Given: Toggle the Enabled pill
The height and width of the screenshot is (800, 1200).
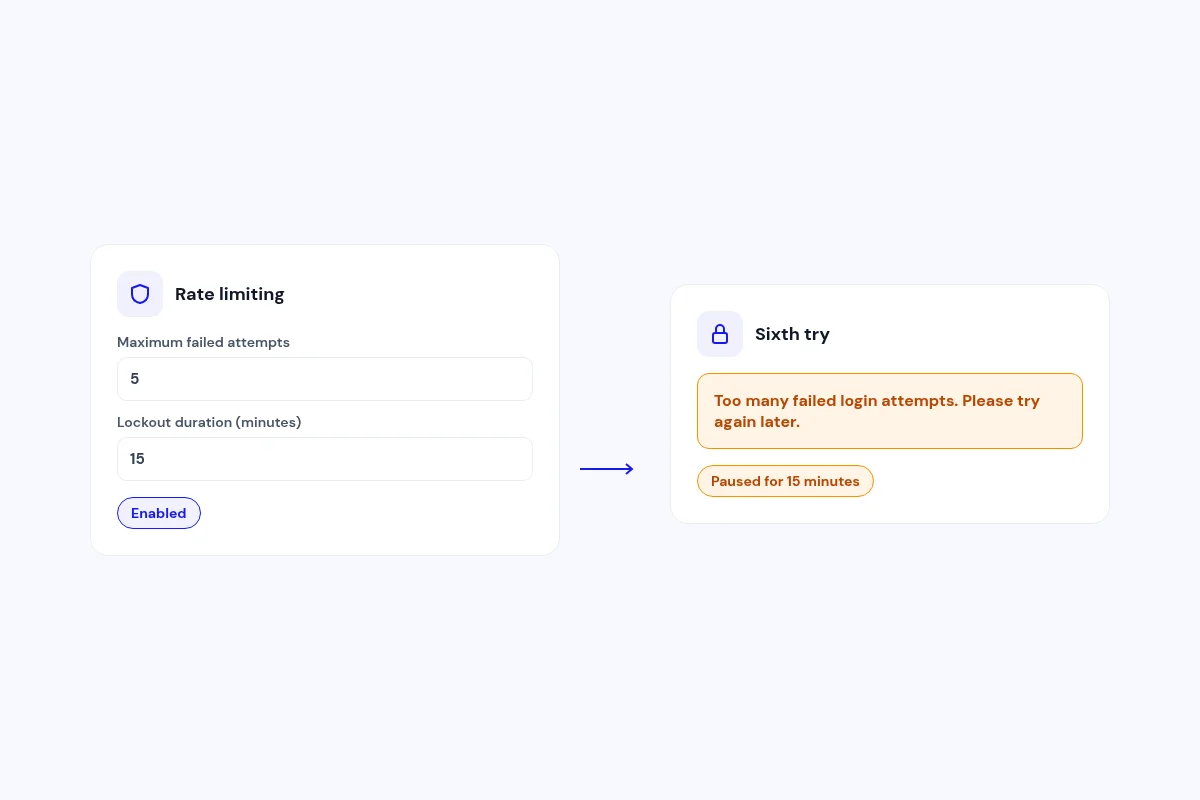Looking at the screenshot, I should click(159, 513).
